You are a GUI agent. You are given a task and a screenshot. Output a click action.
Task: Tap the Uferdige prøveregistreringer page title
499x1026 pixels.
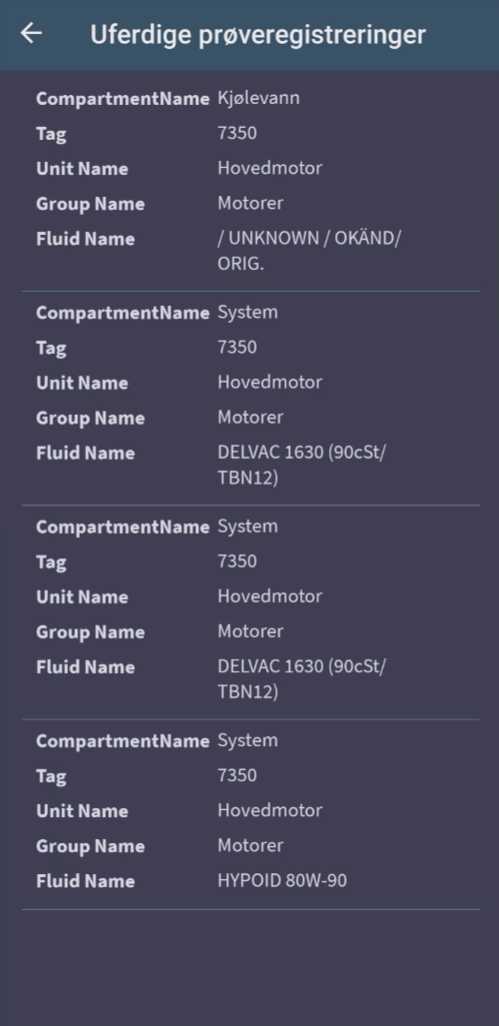(x=258, y=35)
